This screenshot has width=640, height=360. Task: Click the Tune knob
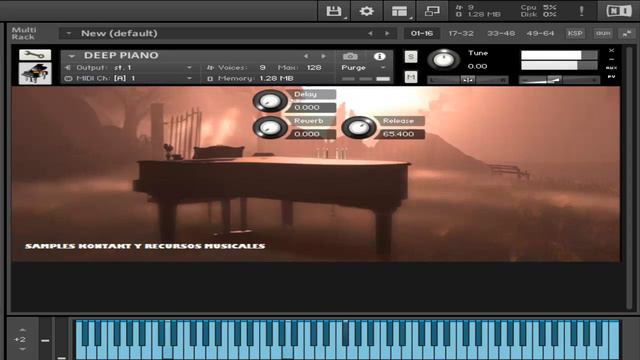pyautogui.click(x=444, y=60)
